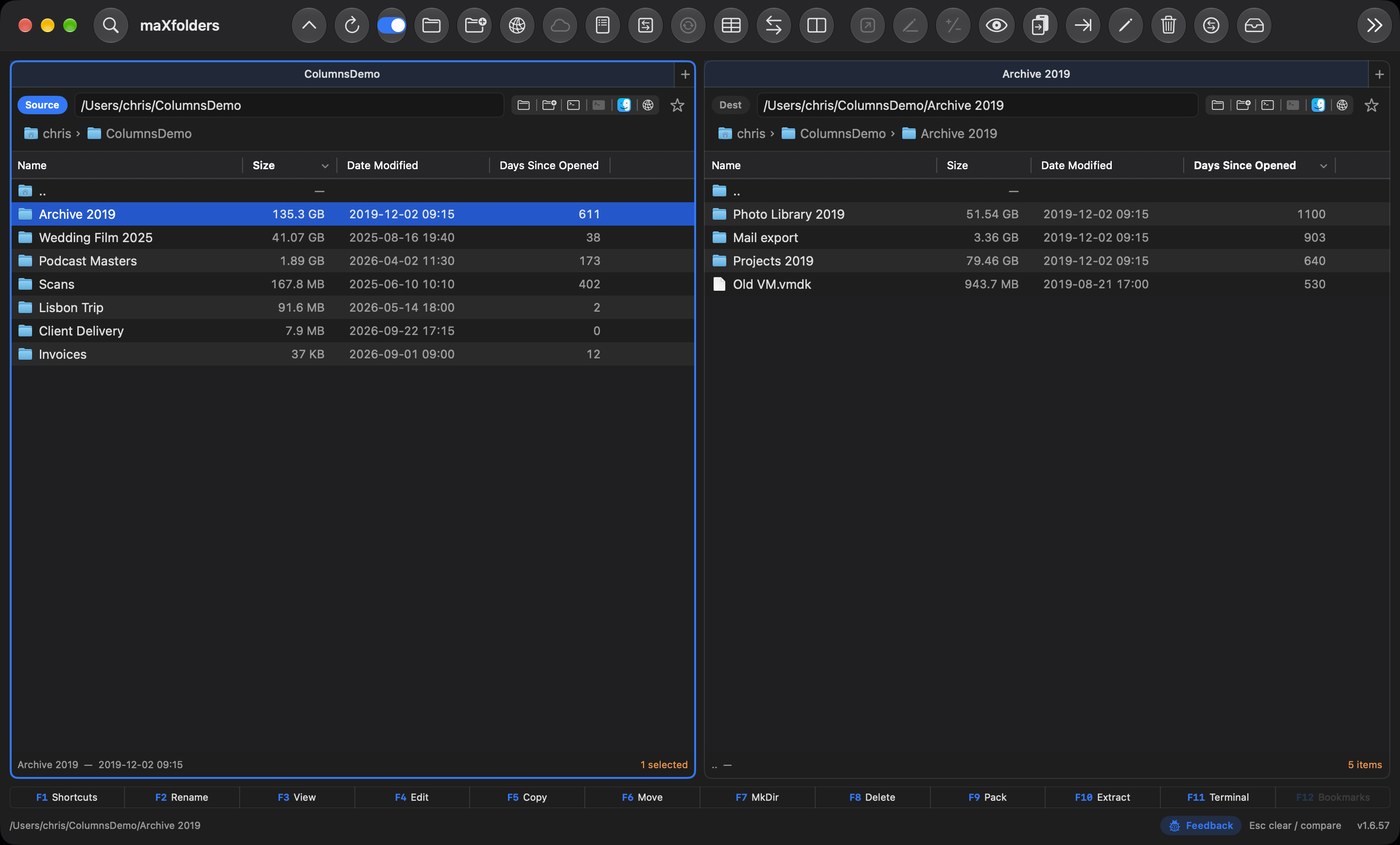Click F9 Pack in function bar

pyautogui.click(x=987, y=797)
